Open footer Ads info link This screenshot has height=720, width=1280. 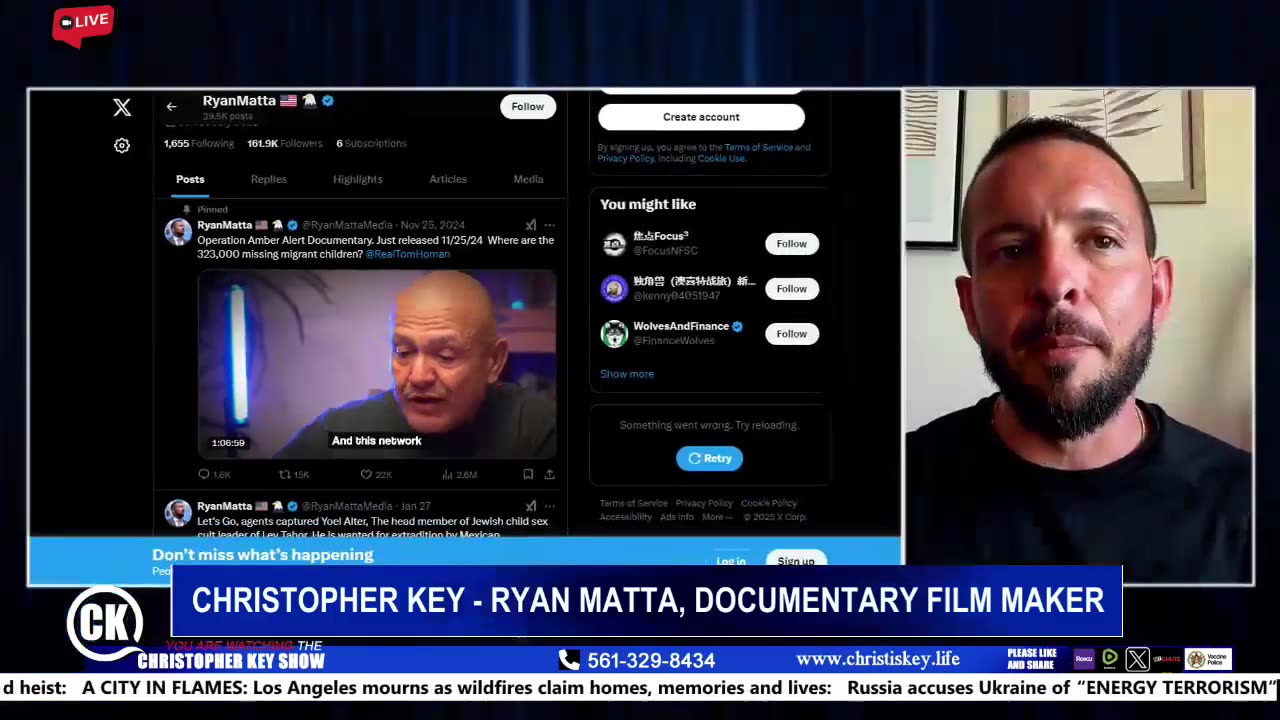click(677, 517)
